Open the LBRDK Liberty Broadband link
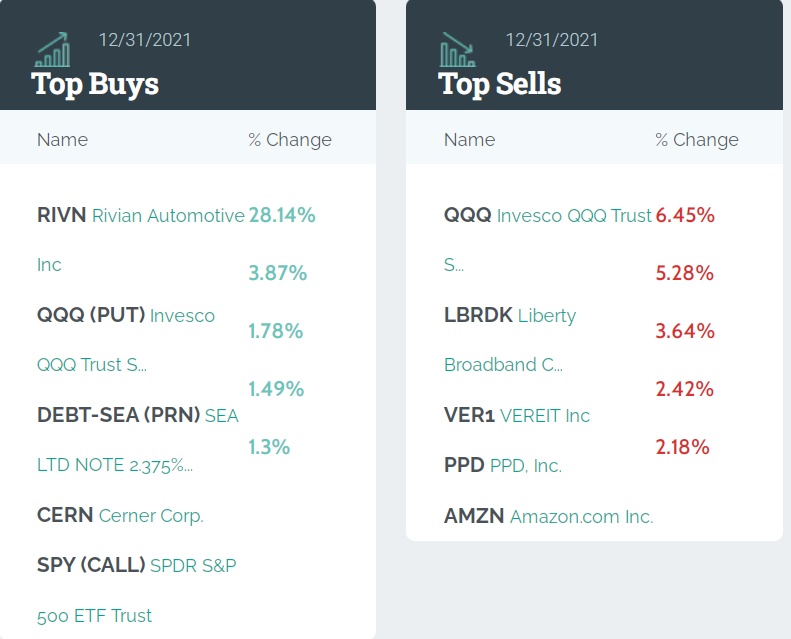This screenshot has height=639, width=791. 510,316
